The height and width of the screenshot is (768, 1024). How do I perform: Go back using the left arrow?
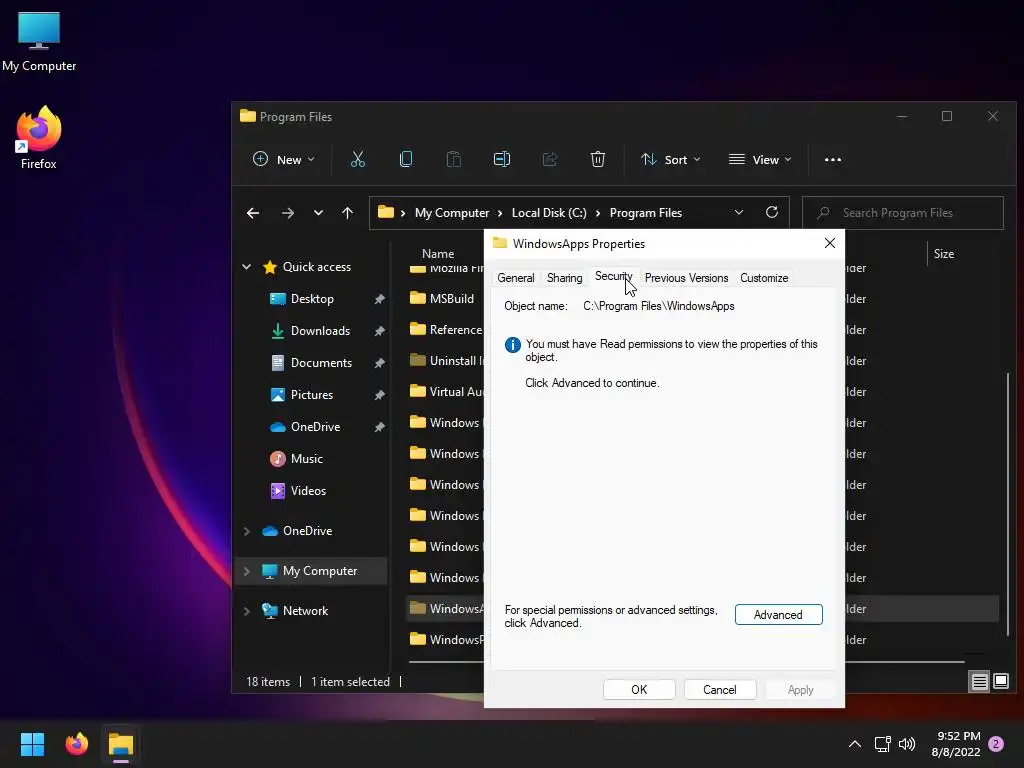point(253,213)
